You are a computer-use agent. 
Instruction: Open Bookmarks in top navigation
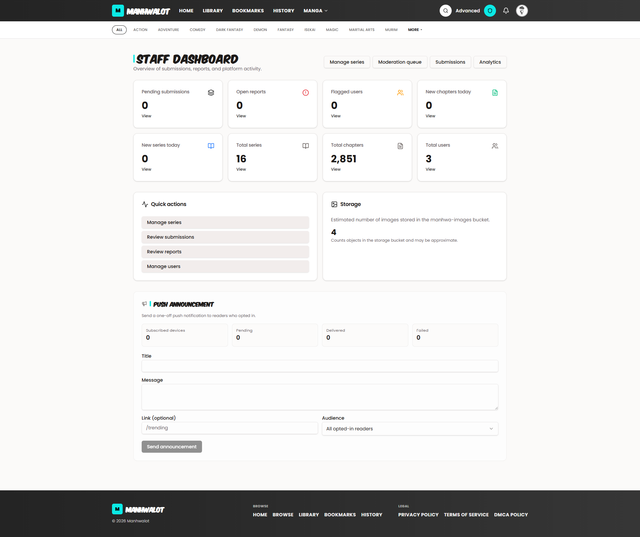coord(248,11)
